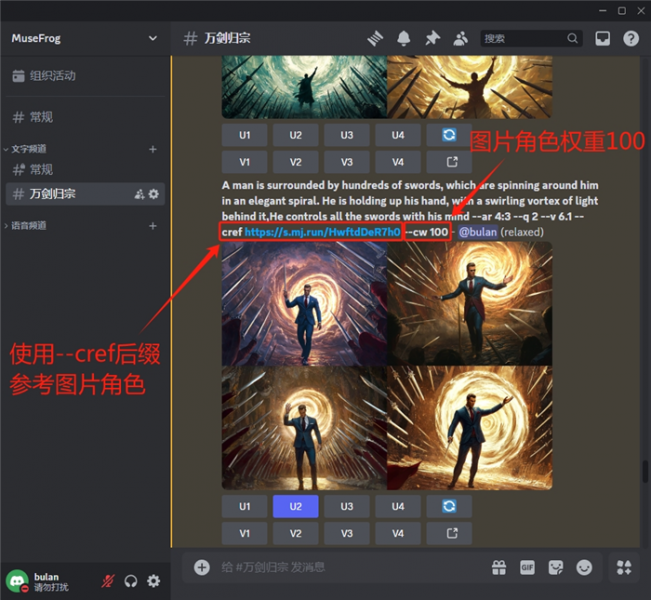The height and width of the screenshot is (600, 651).
Task: Open the top green sword-vortex image
Action: pos(304,87)
